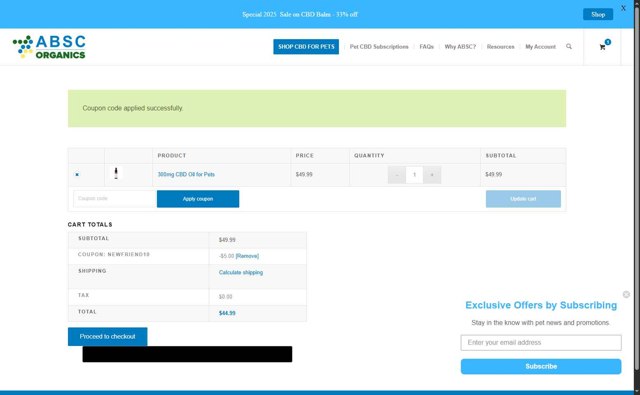Viewport: 640px width, 395px height.
Task: Dismiss the subscription popup
Action: [x=626, y=294]
